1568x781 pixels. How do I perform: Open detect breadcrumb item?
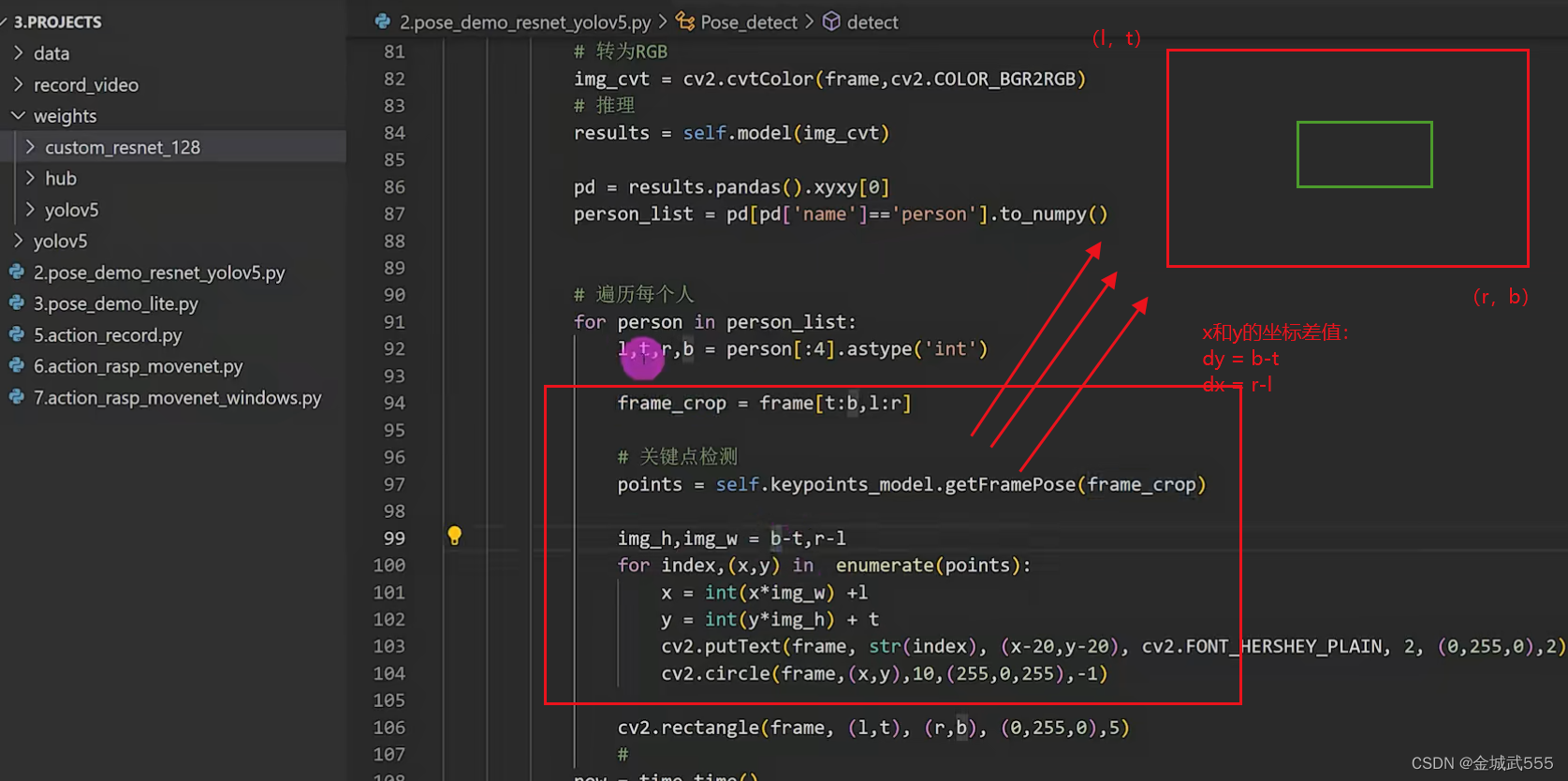tap(872, 22)
